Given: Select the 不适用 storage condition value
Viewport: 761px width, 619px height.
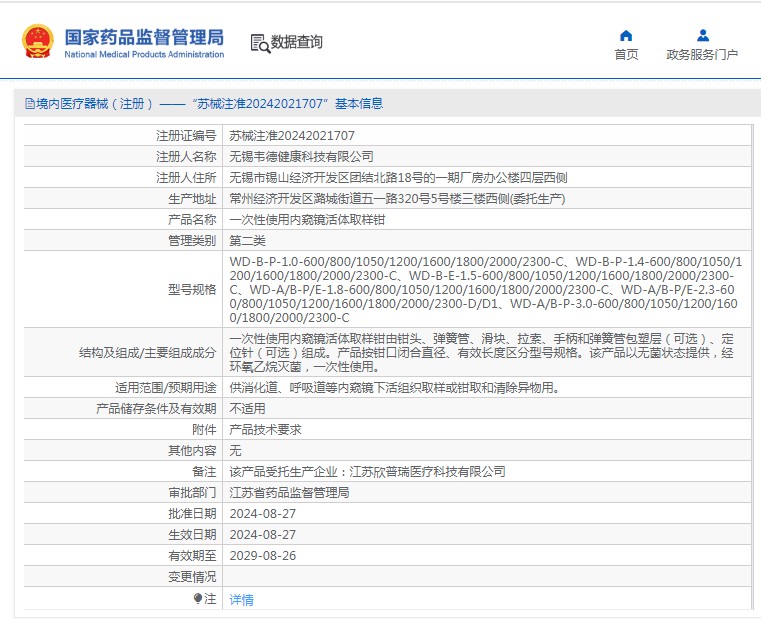Looking at the screenshot, I should [248, 408].
